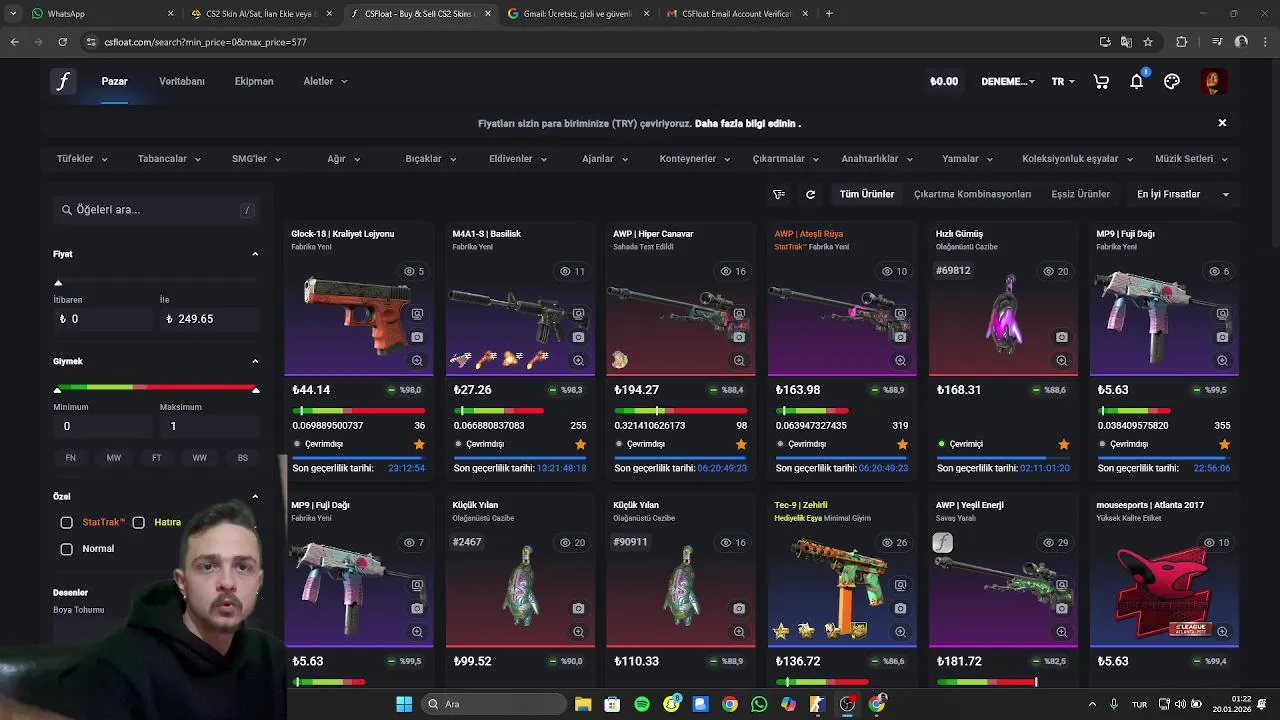Open the Müzik Setleri category
The width and height of the screenshot is (1280, 720).
1190,159
